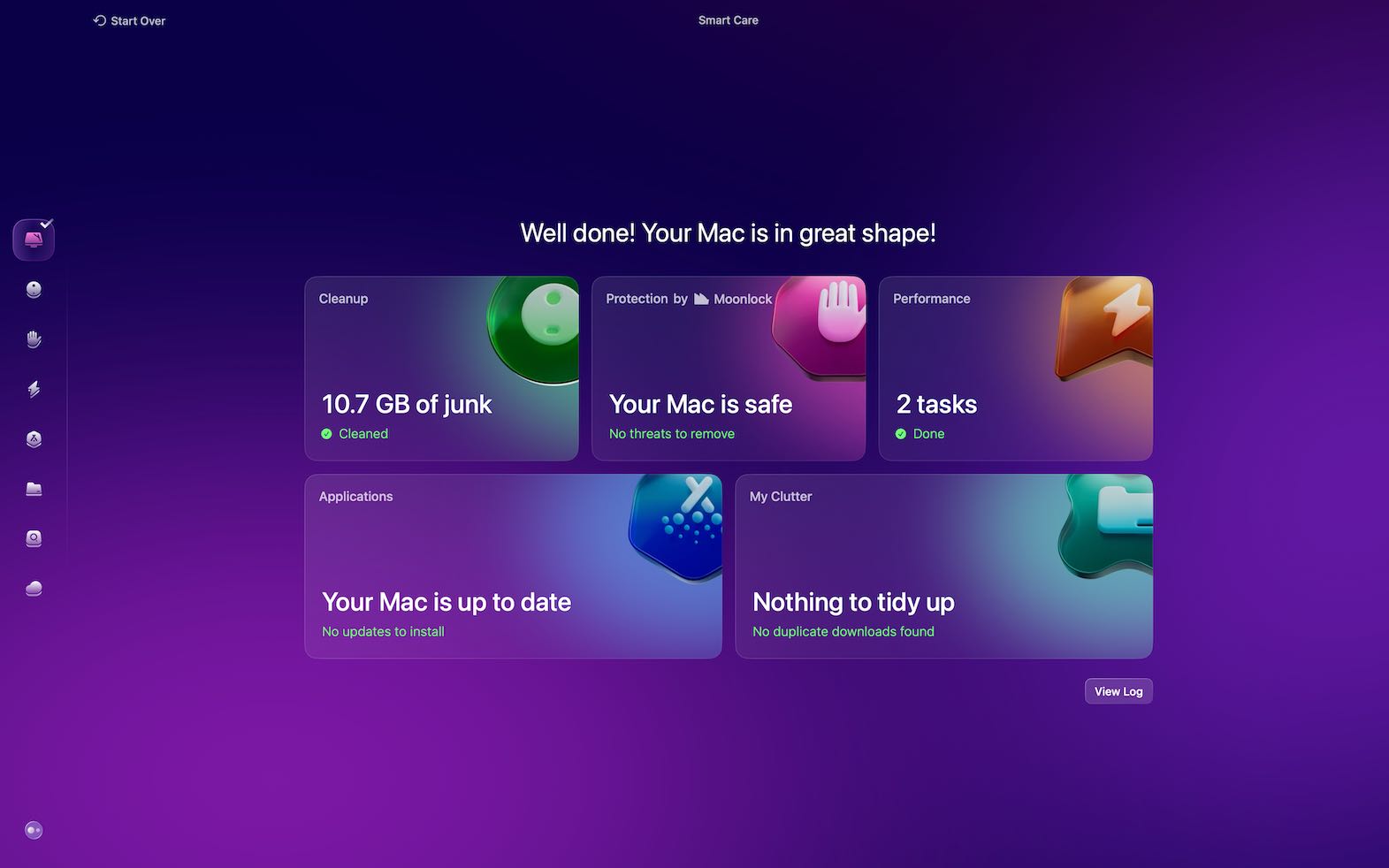Click the Cleanup card label
The image size is (1389, 868).
point(343,299)
